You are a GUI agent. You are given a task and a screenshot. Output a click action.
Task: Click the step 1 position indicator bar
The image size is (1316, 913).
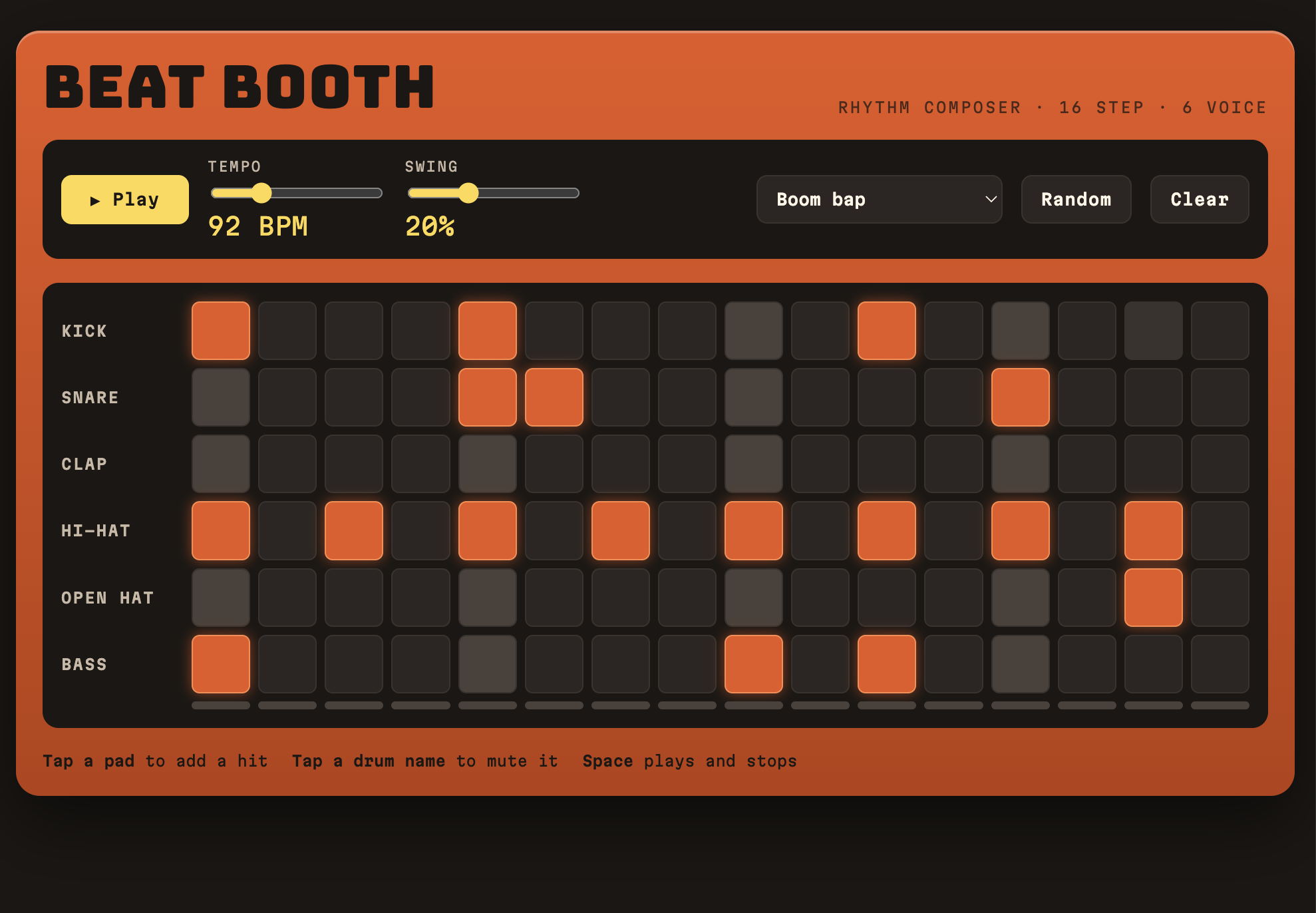pos(221,705)
